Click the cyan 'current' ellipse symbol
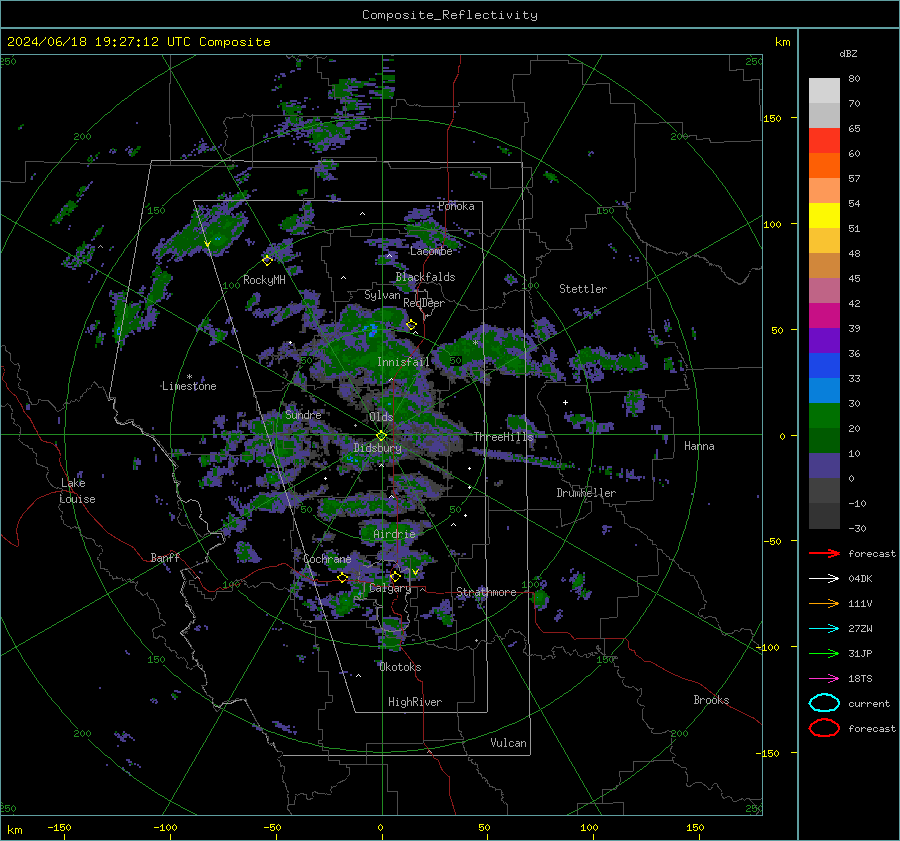 click(x=824, y=703)
